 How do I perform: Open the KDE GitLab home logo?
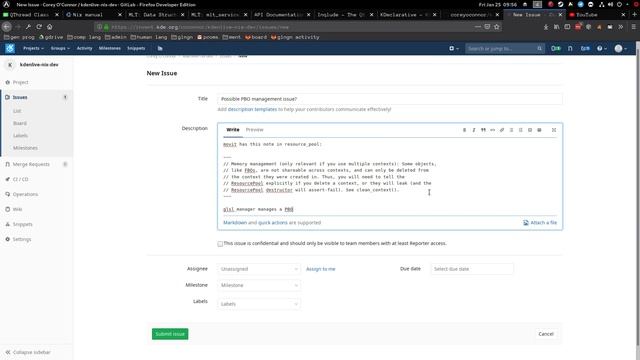[10, 48]
